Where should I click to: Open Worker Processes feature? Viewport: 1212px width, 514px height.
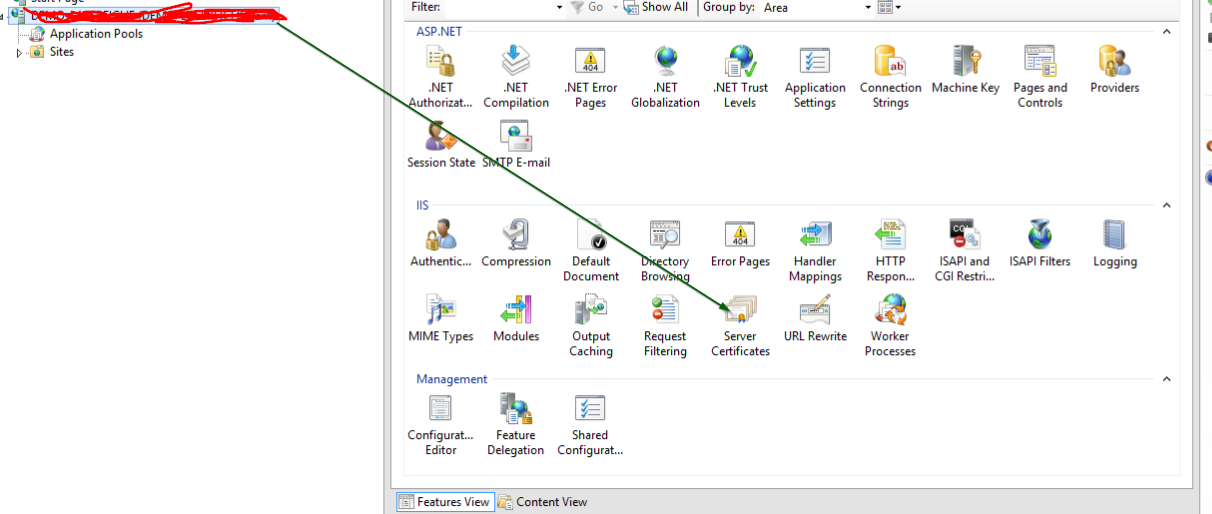(890, 326)
